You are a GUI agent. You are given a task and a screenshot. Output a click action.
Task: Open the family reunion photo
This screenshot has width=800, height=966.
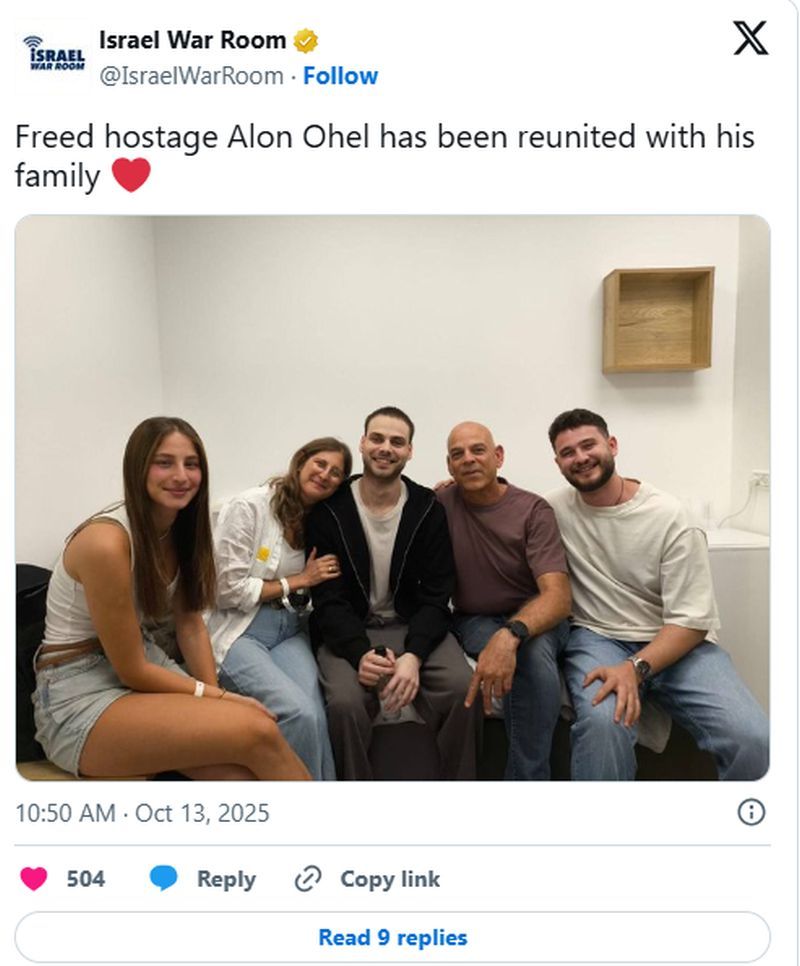pos(392,497)
